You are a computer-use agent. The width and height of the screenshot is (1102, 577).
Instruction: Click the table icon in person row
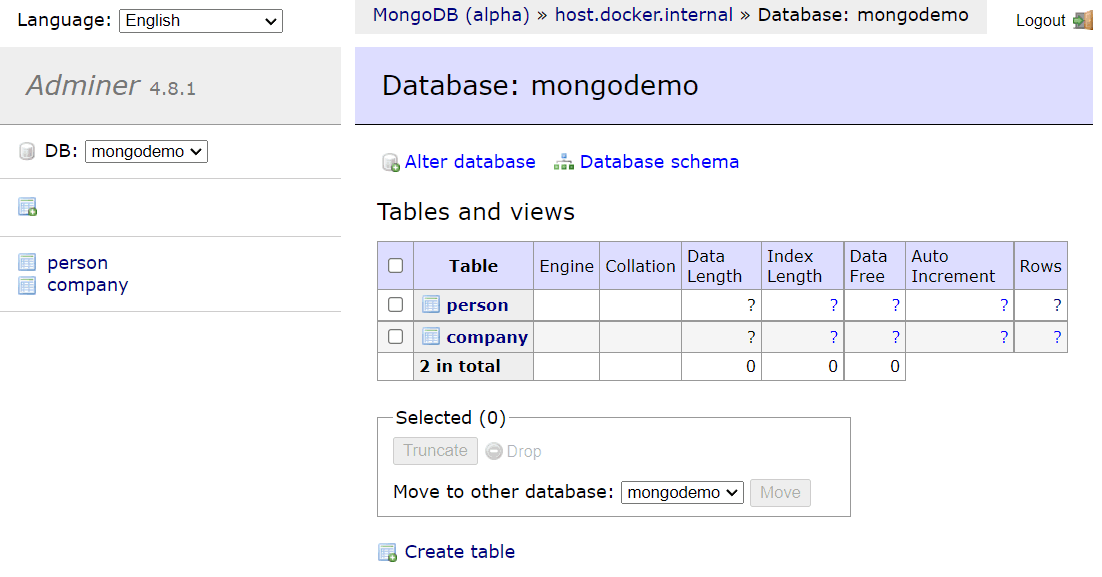pyautogui.click(x=431, y=305)
